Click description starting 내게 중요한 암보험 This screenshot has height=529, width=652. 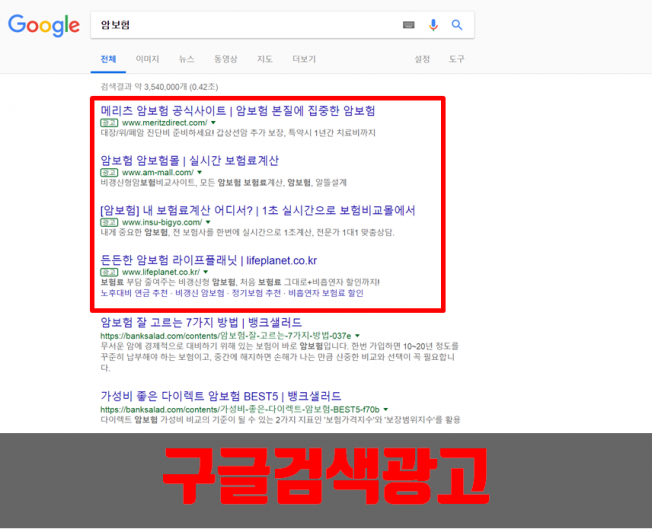coord(247,232)
